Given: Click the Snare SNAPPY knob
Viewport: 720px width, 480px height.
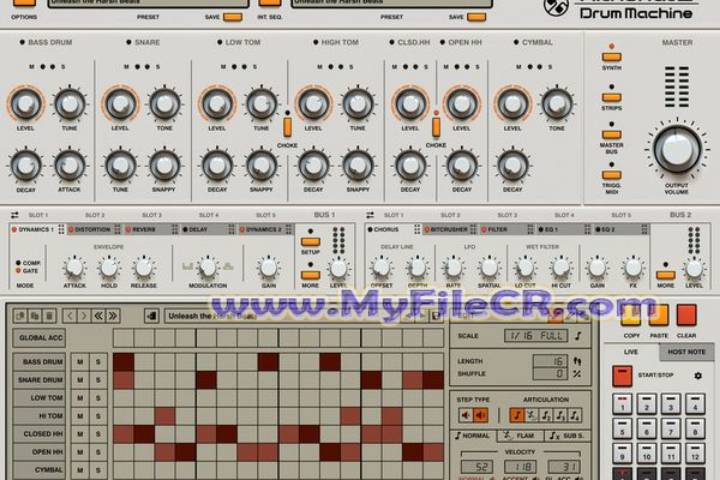Looking at the screenshot, I should pyautogui.click(x=164, y=166).
